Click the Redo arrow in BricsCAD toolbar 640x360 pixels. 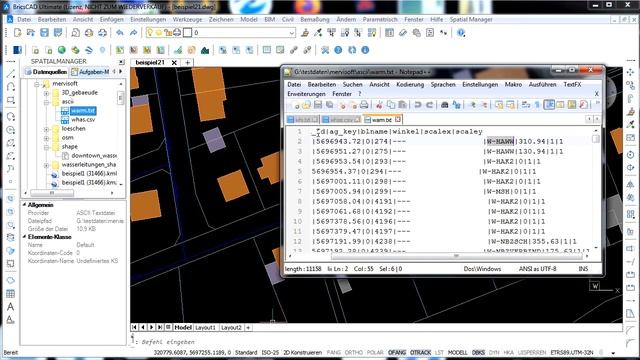133,33
